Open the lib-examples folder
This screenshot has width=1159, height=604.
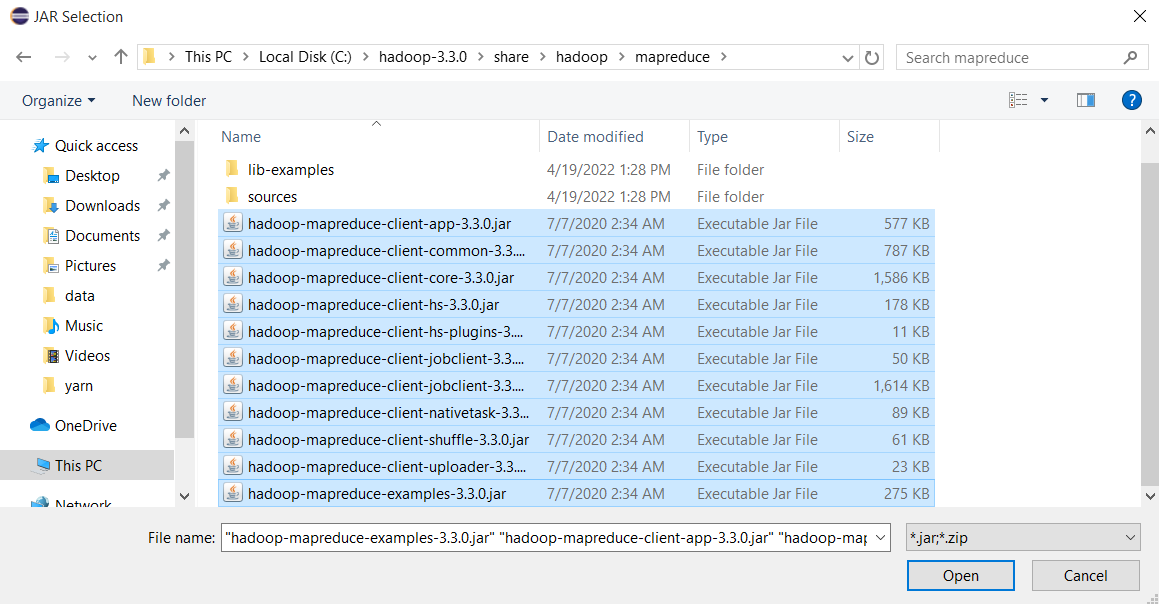290,170
